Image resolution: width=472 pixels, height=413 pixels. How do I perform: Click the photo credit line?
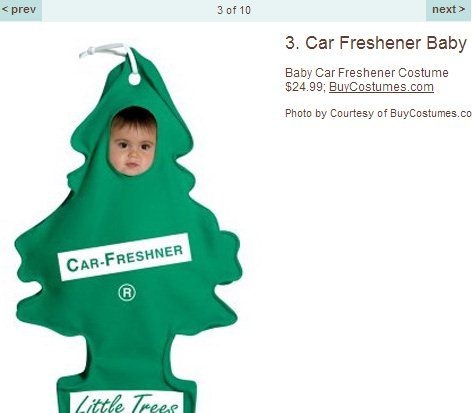(x=378, y=113)
